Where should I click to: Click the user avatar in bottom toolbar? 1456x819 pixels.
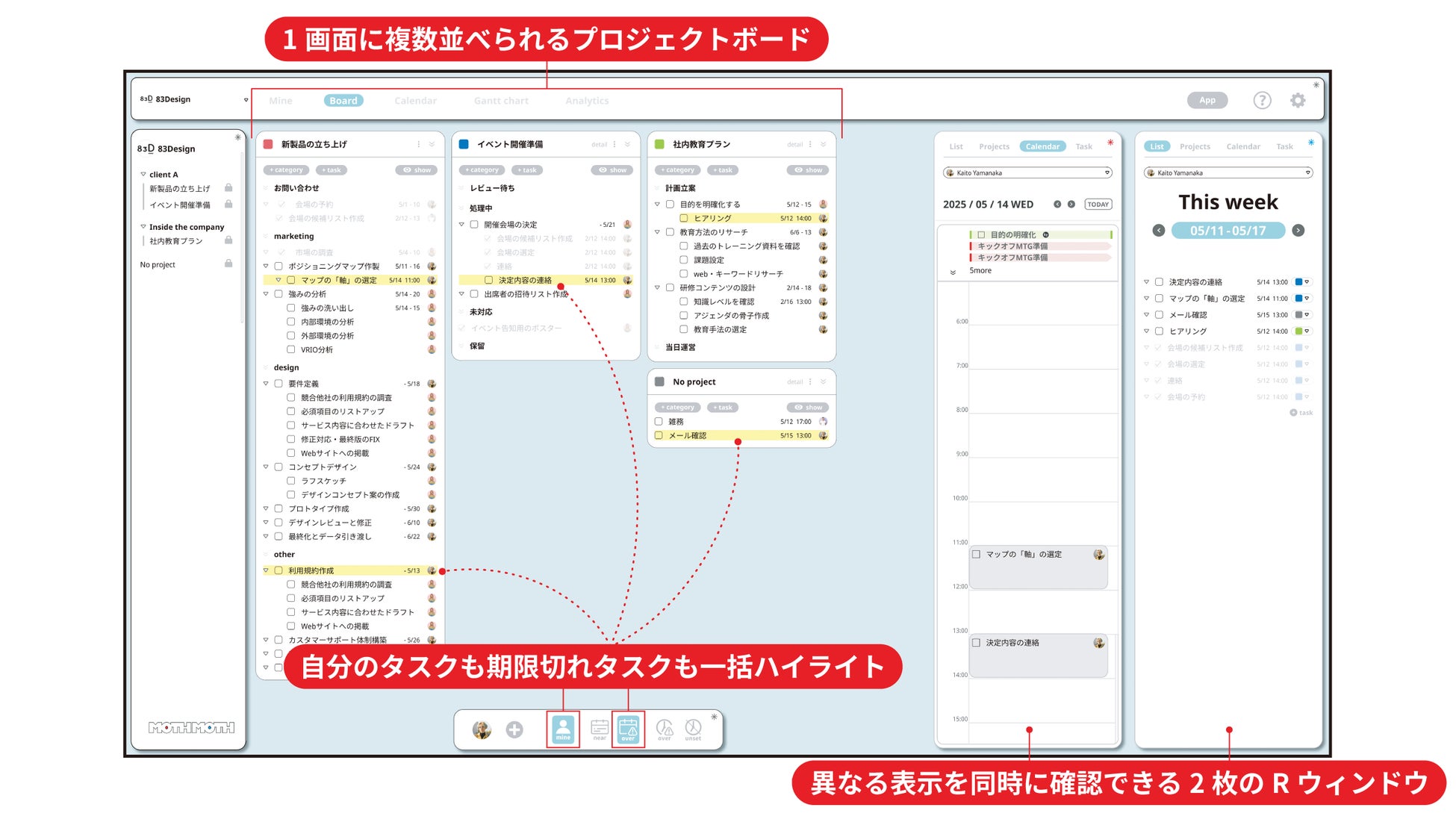(x=482, y=729)
